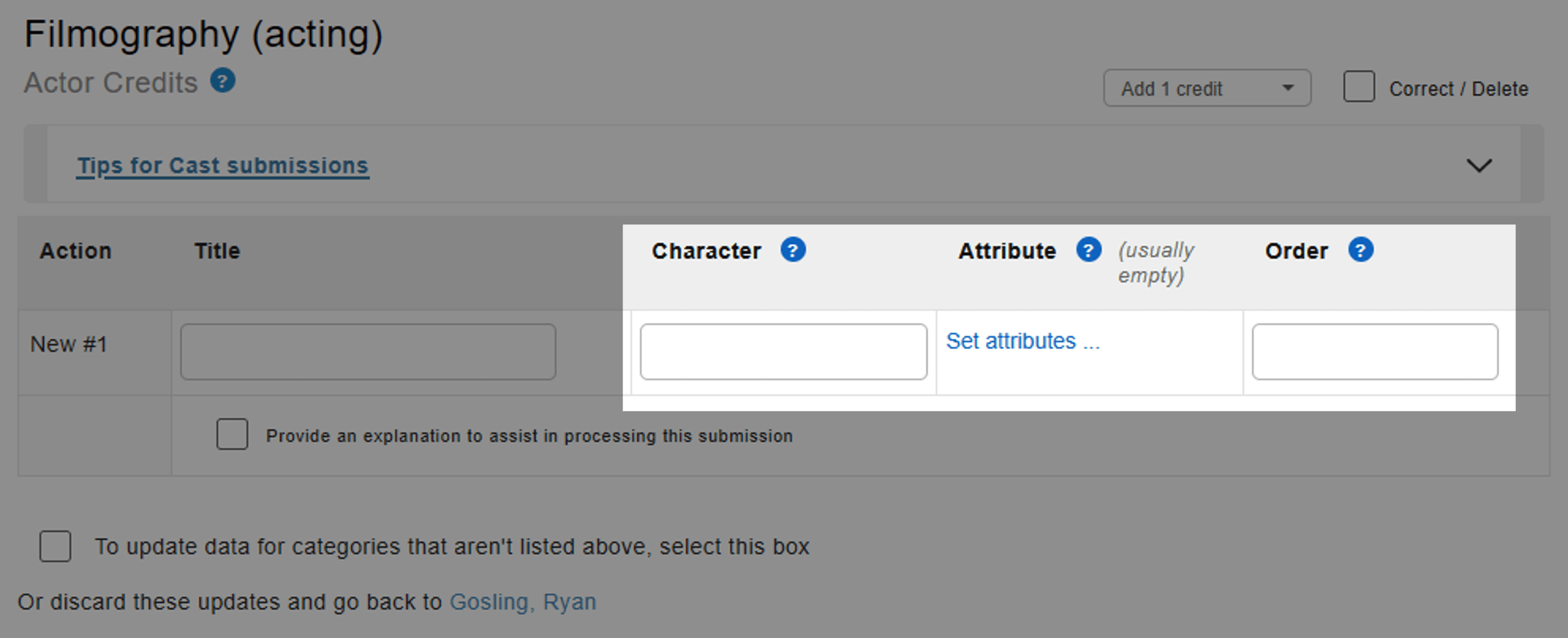Click into the Character input field
Viewport: 1568px width, 638px height.
click(x=783, y=352)
